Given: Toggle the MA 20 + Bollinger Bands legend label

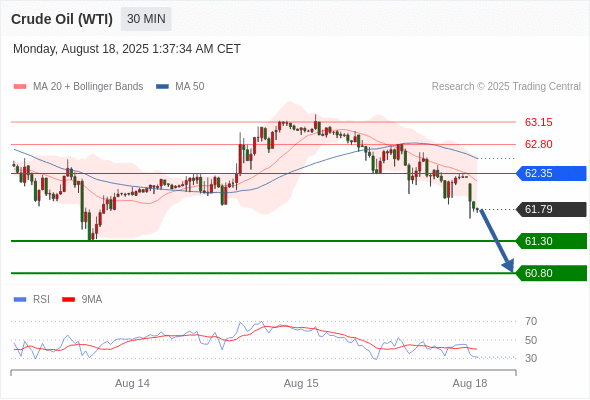Looking at the screenshot, I should click(x=88, y=87).
